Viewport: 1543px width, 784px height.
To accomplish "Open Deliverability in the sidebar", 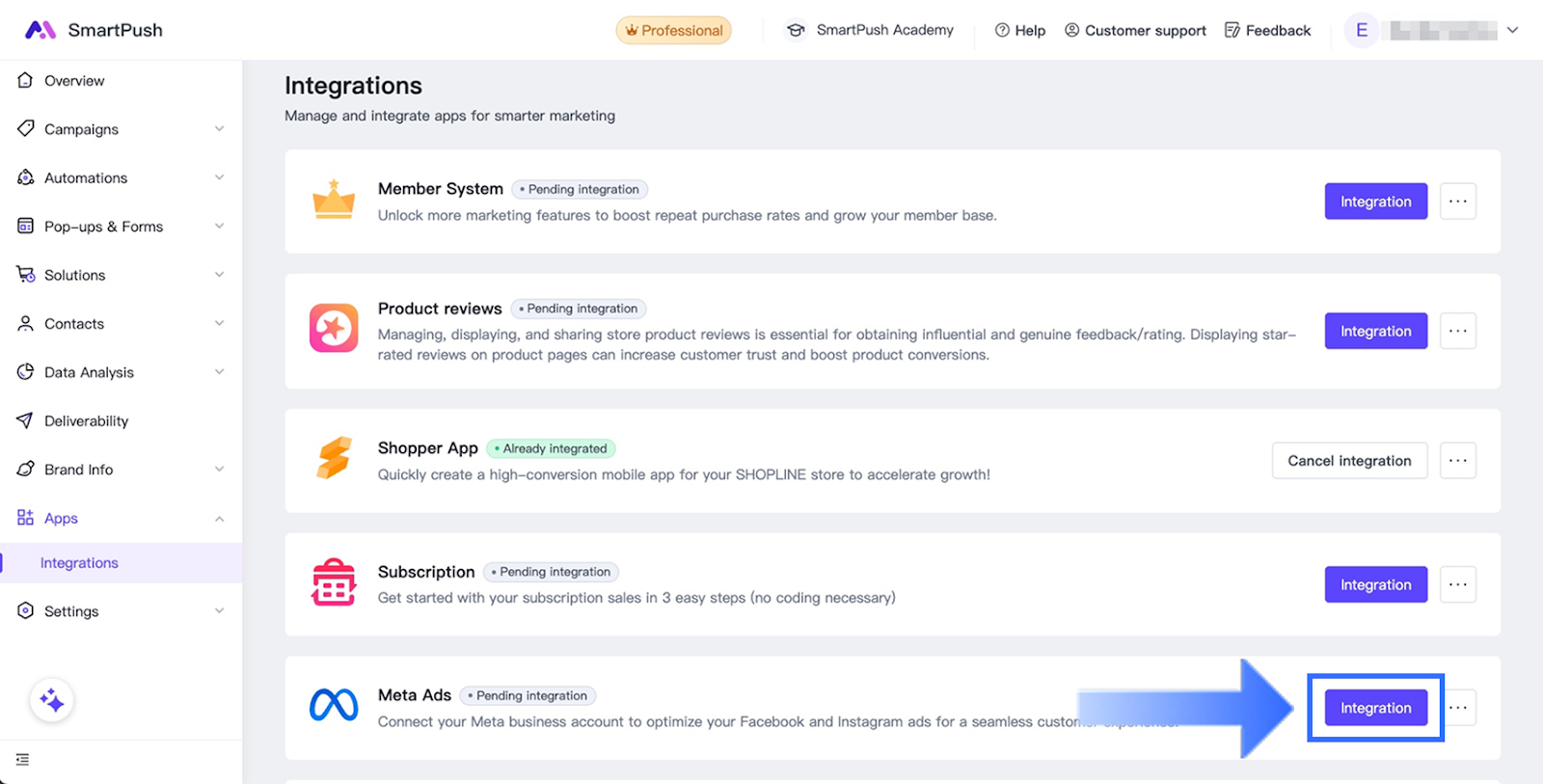I will coord(86,421).
